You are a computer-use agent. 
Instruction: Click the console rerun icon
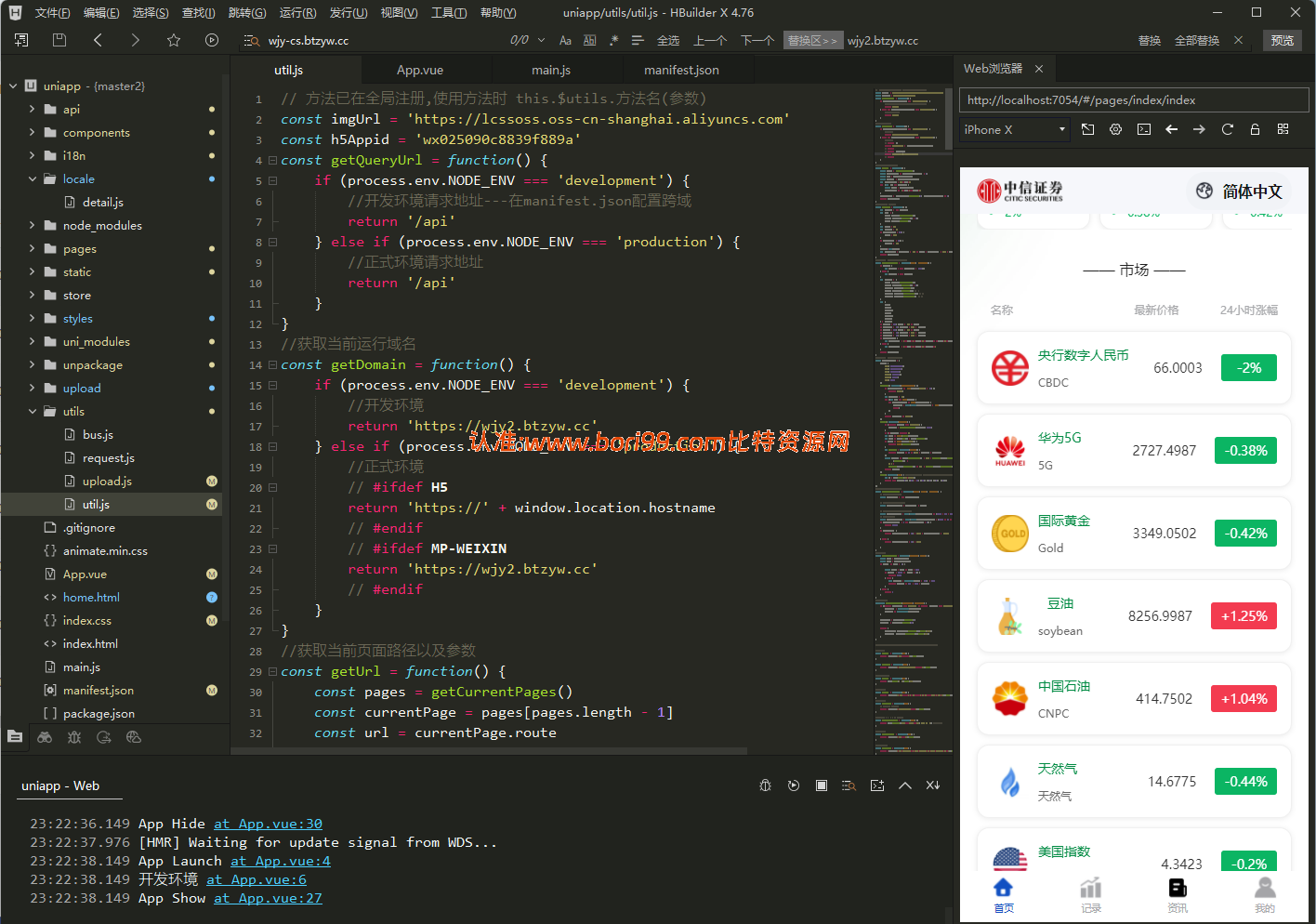(793, 785)
